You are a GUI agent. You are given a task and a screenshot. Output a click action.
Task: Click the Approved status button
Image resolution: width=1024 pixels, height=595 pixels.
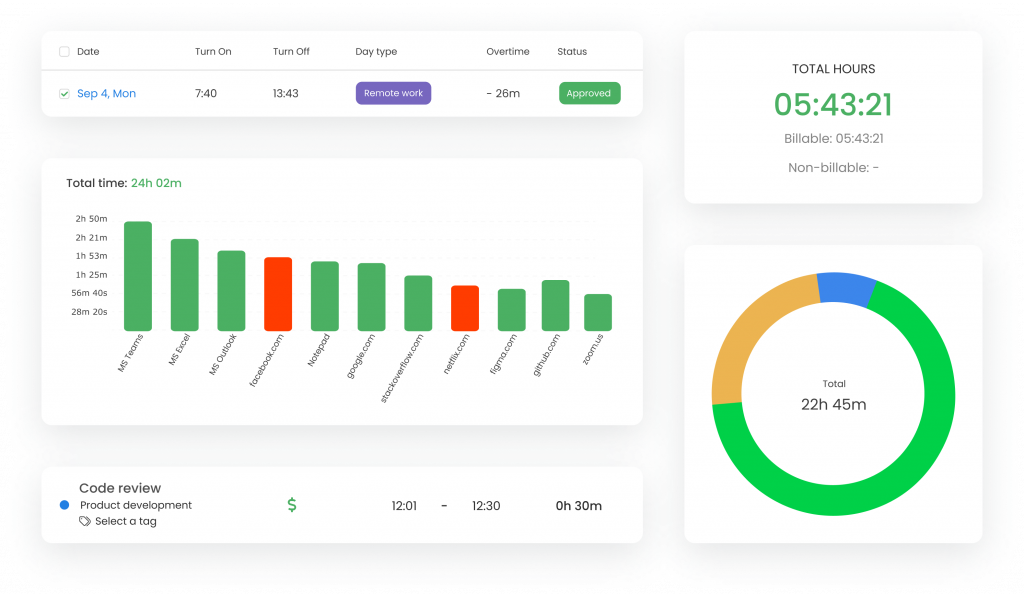(589, 94)
